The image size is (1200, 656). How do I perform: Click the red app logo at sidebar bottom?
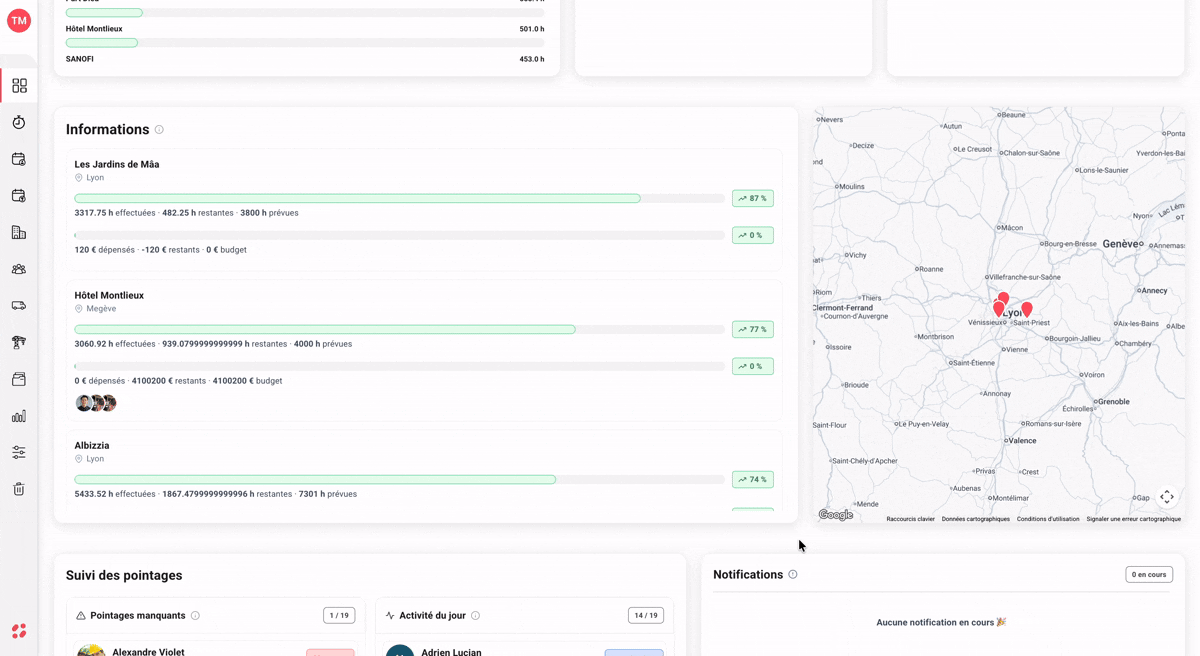[x=19, y=631]
